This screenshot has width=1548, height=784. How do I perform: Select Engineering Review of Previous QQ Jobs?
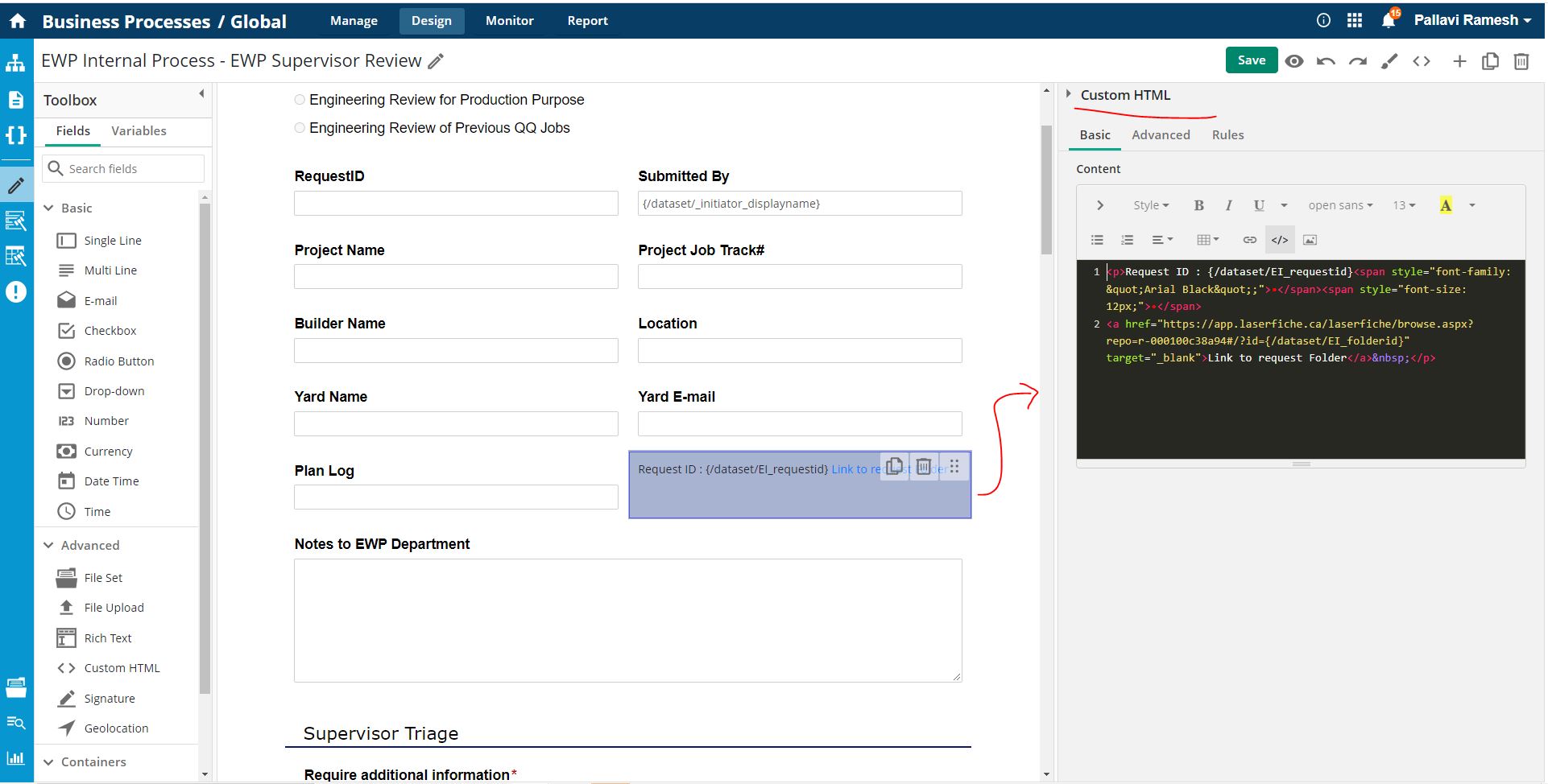point(300,128)
